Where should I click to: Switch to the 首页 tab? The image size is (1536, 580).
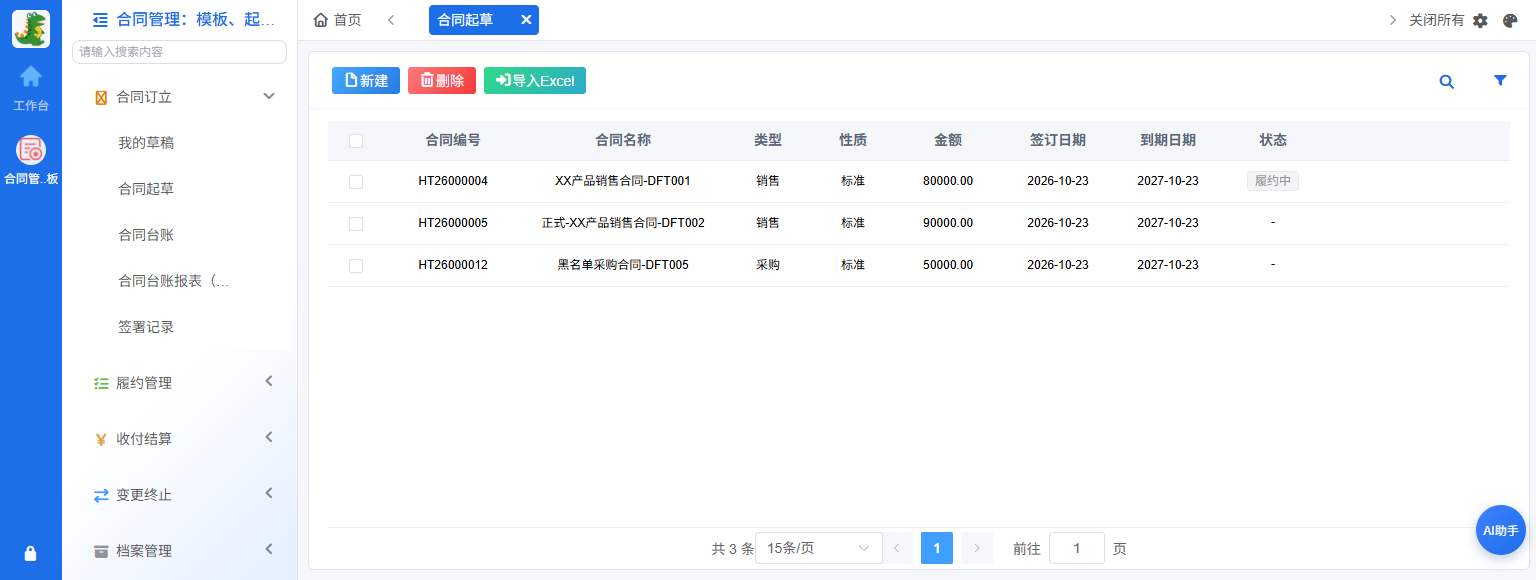[x=338, y=20]
